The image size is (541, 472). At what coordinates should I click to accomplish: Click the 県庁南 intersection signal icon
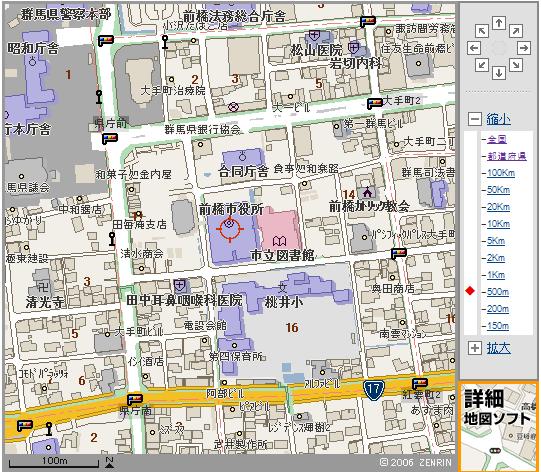[135, 399]
